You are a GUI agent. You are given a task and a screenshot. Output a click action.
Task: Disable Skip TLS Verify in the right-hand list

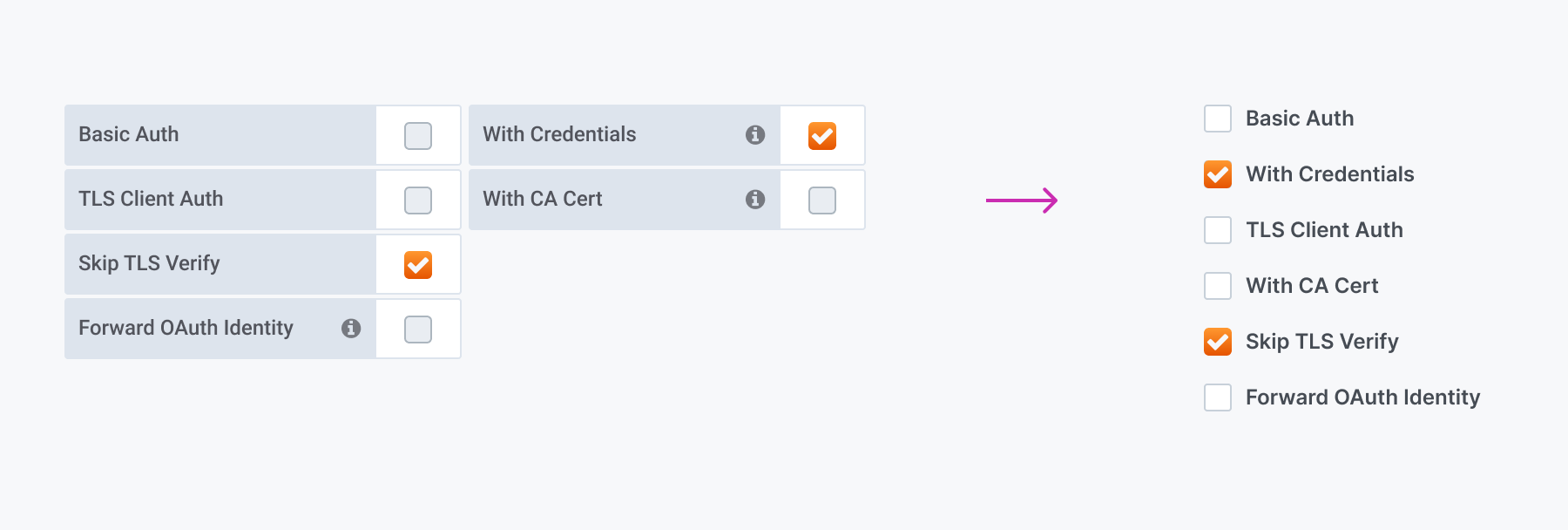tap(1217, 342)
